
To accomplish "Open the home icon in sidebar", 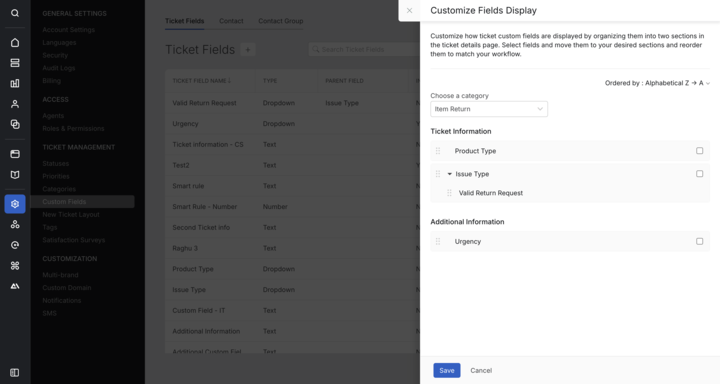I will point(15,43).
